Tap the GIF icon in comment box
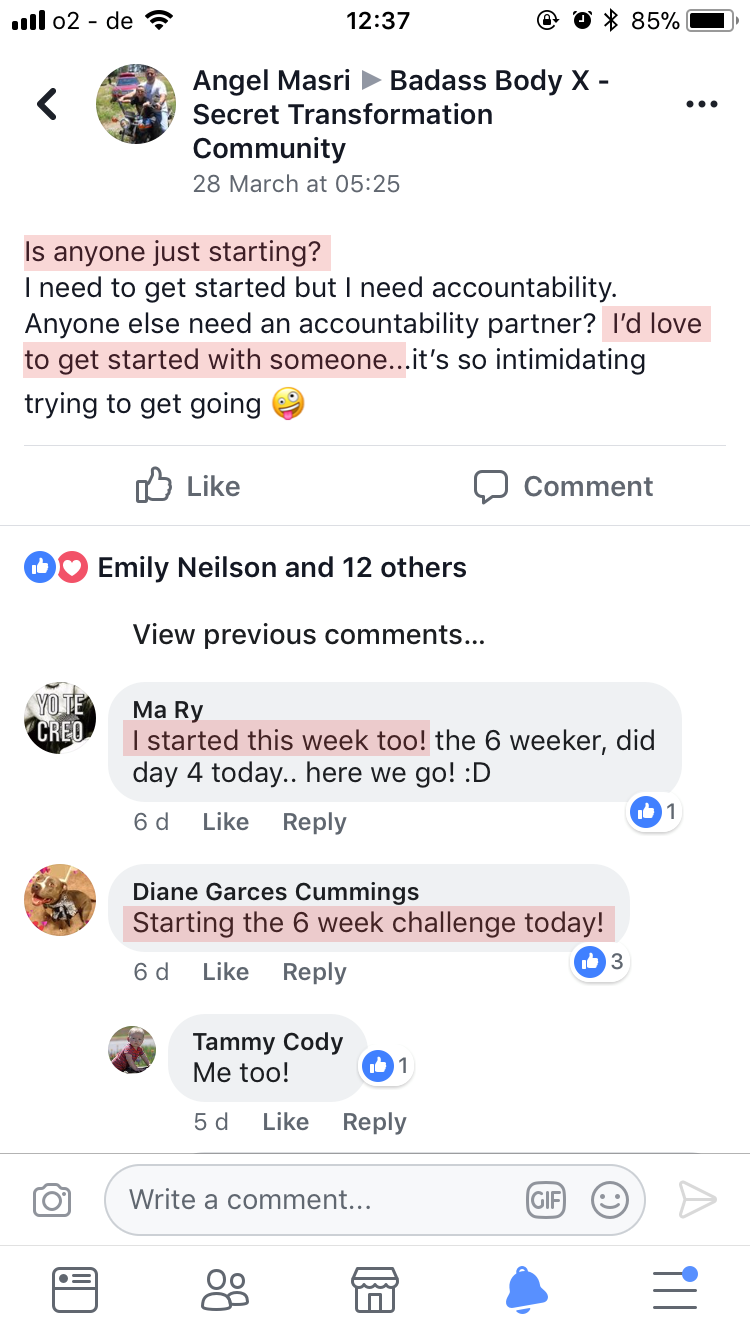Viewport: 750px width, 1334px height. coord(545,1199)
